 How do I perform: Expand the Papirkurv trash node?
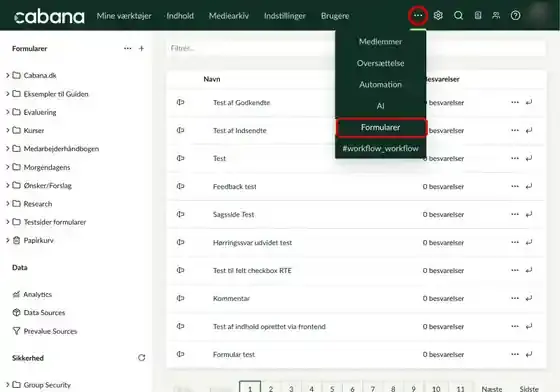tap(8, 240)
